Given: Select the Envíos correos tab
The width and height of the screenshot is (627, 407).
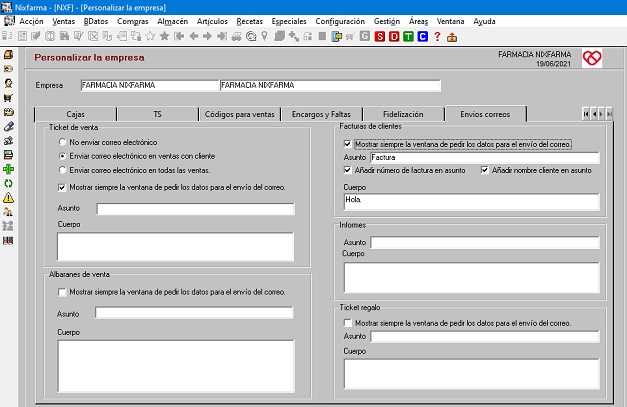Looking at the screenshot, I should click(485, 114).
